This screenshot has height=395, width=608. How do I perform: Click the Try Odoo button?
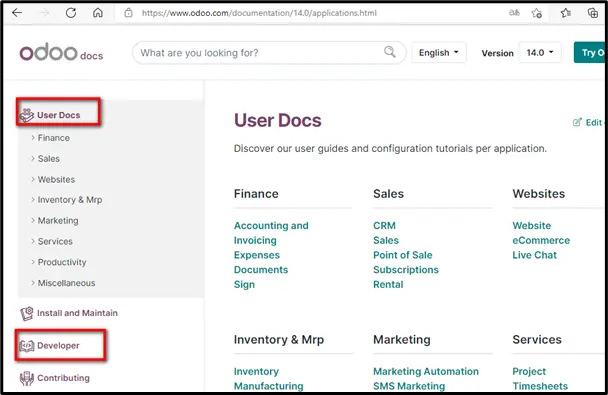point(590,52)
